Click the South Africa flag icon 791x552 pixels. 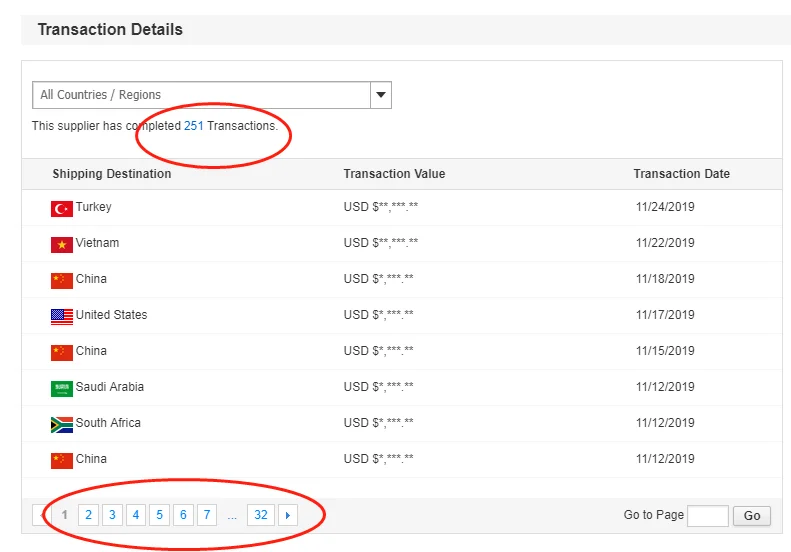(62, 425)
